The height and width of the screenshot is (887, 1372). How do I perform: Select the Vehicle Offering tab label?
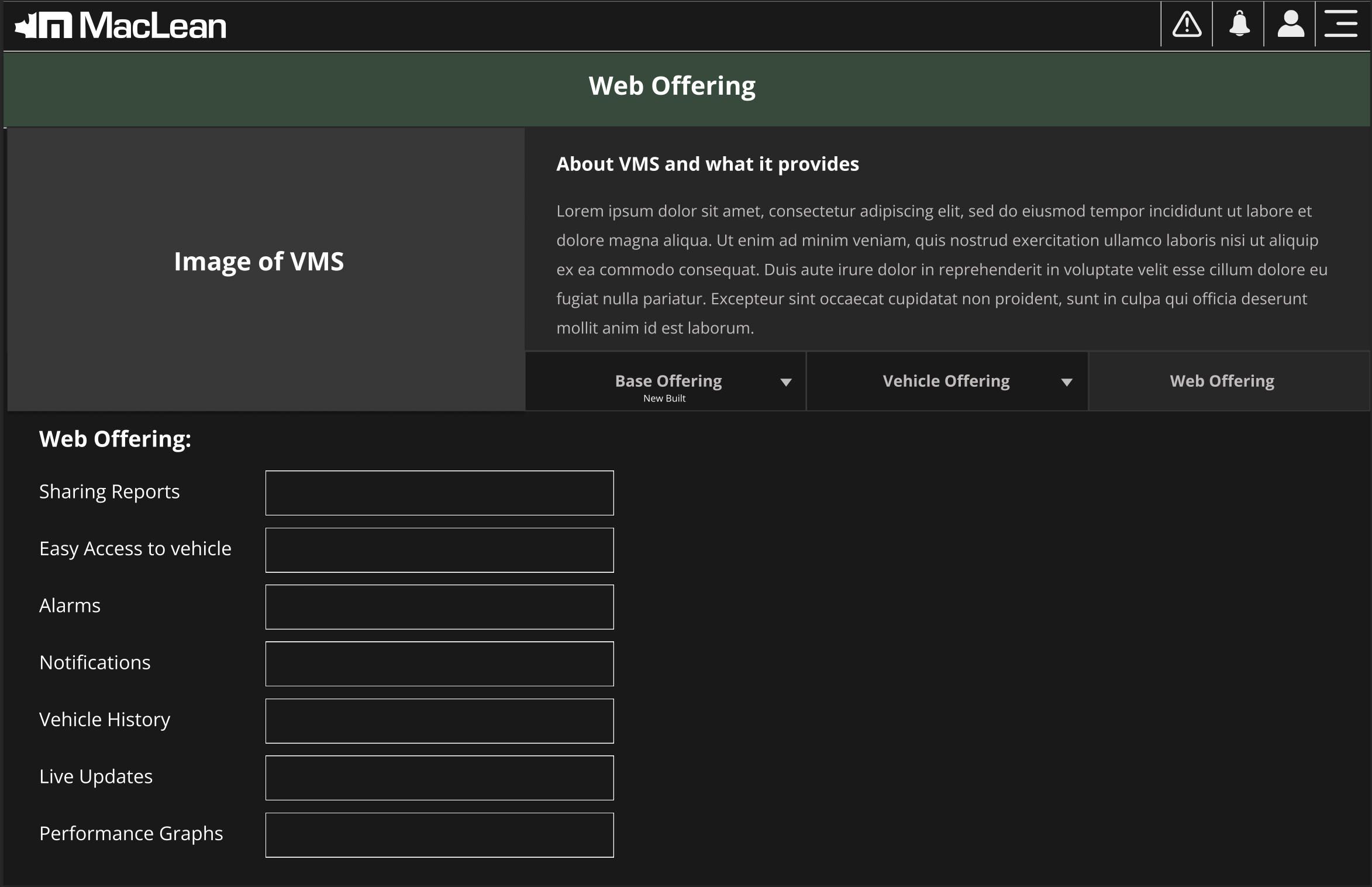(946, 381)
